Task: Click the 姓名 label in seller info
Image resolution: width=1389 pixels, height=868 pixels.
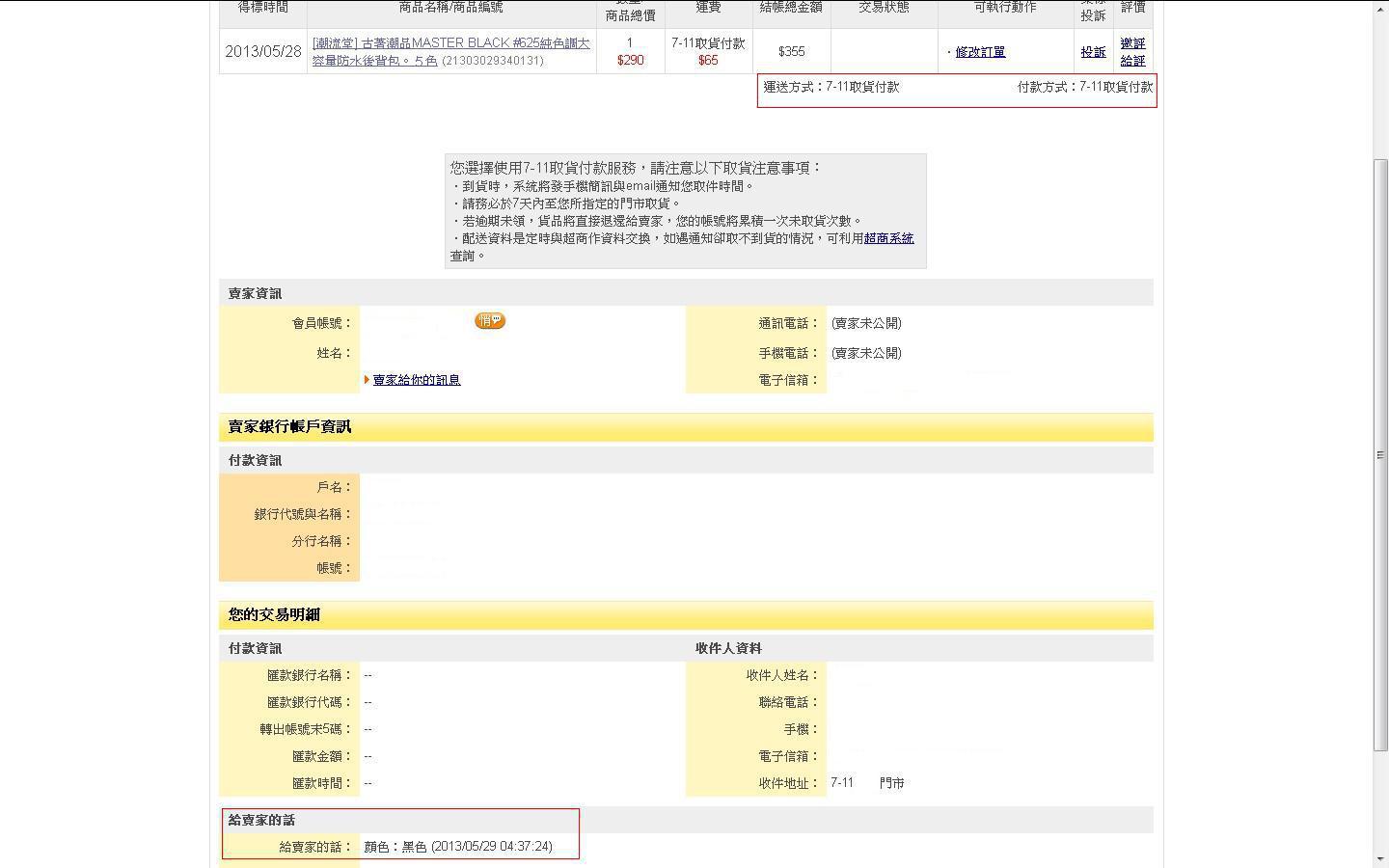Action: coord(335,353)
